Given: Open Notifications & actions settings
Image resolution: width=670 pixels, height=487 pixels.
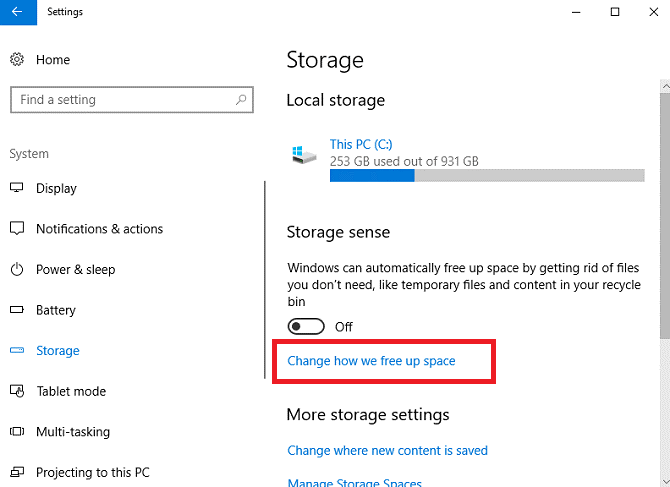Looking at the screenshot, I should coord(100,229).
